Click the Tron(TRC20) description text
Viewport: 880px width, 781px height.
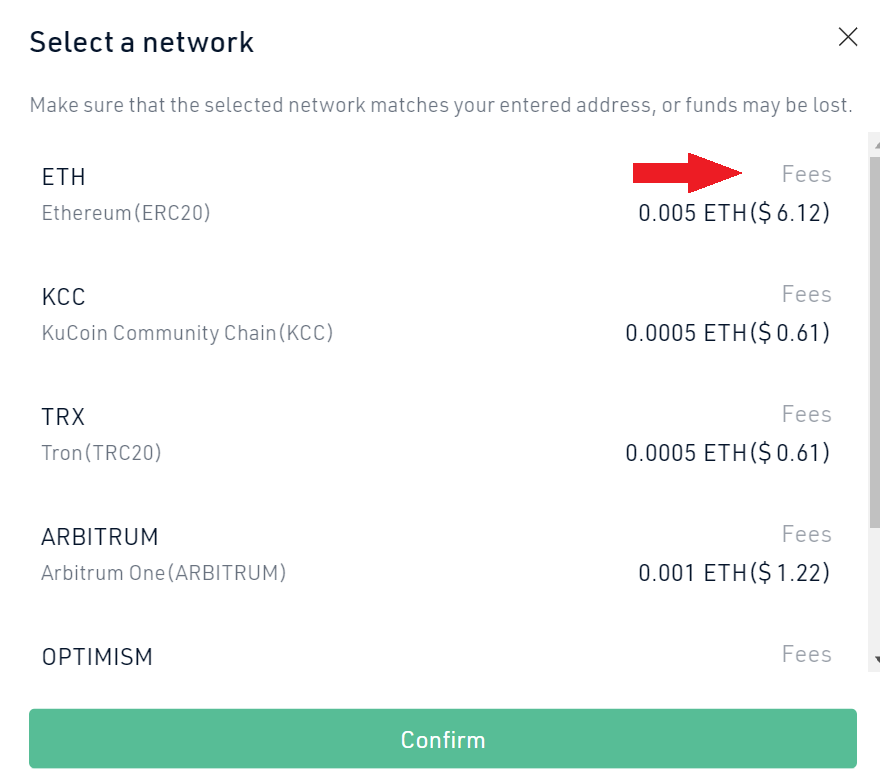click(x=101, y=453)
